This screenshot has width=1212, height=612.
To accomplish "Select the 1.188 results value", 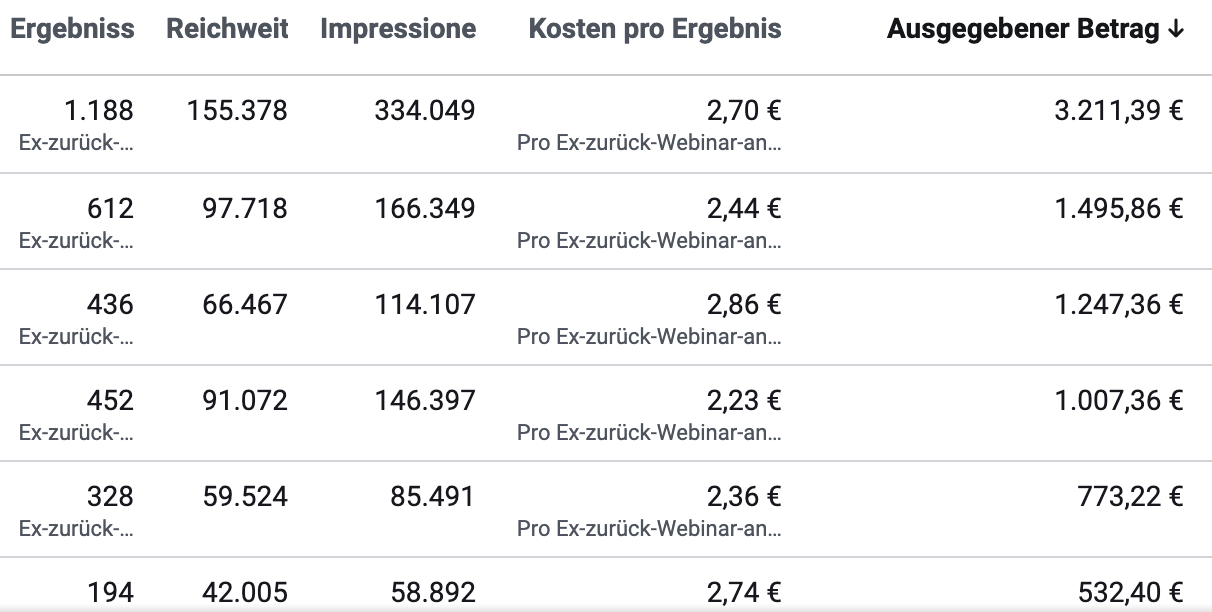I will pyautogui.click(x=98, y=110).
